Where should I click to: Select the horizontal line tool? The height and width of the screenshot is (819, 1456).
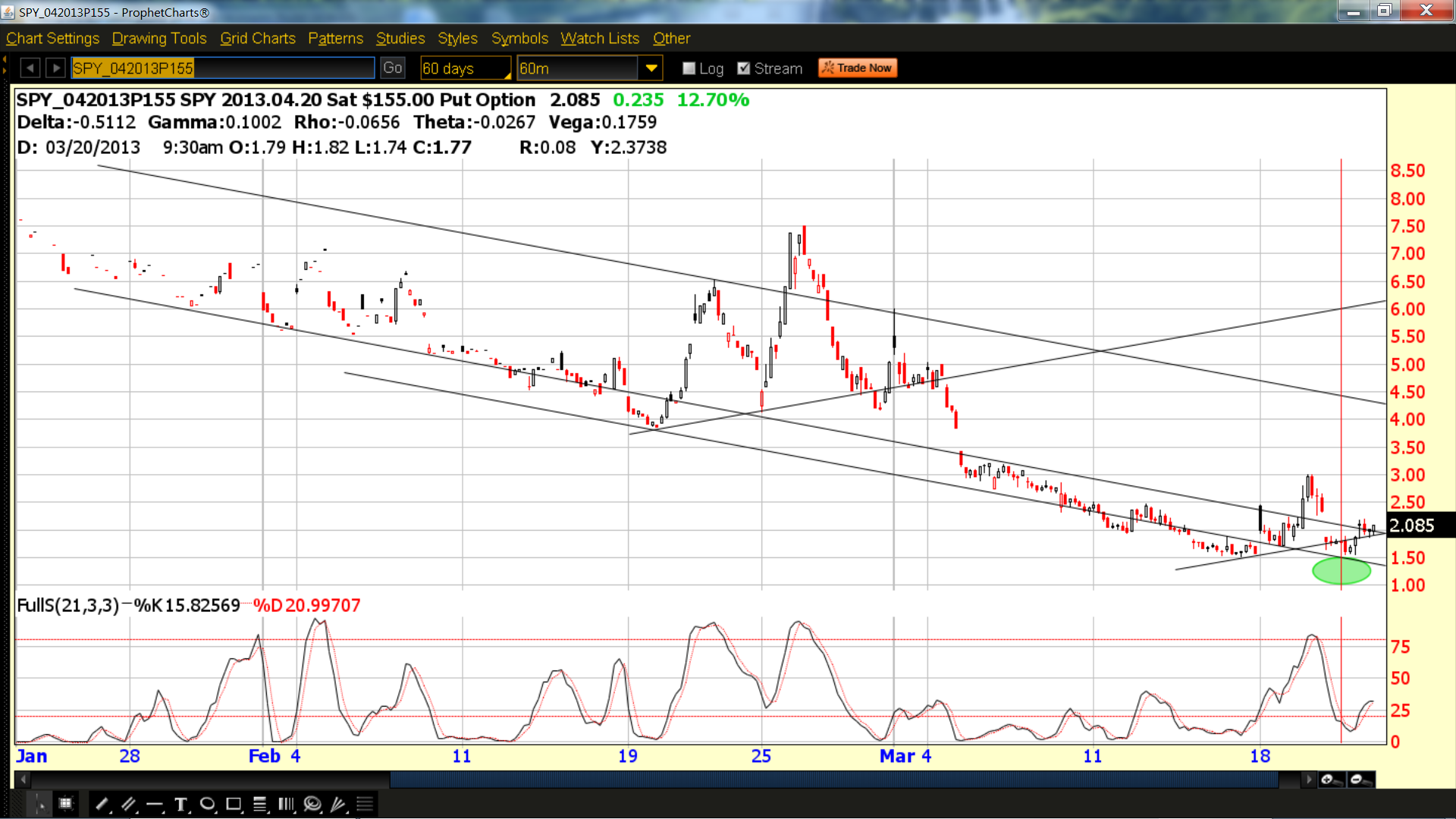coord(155,804)
